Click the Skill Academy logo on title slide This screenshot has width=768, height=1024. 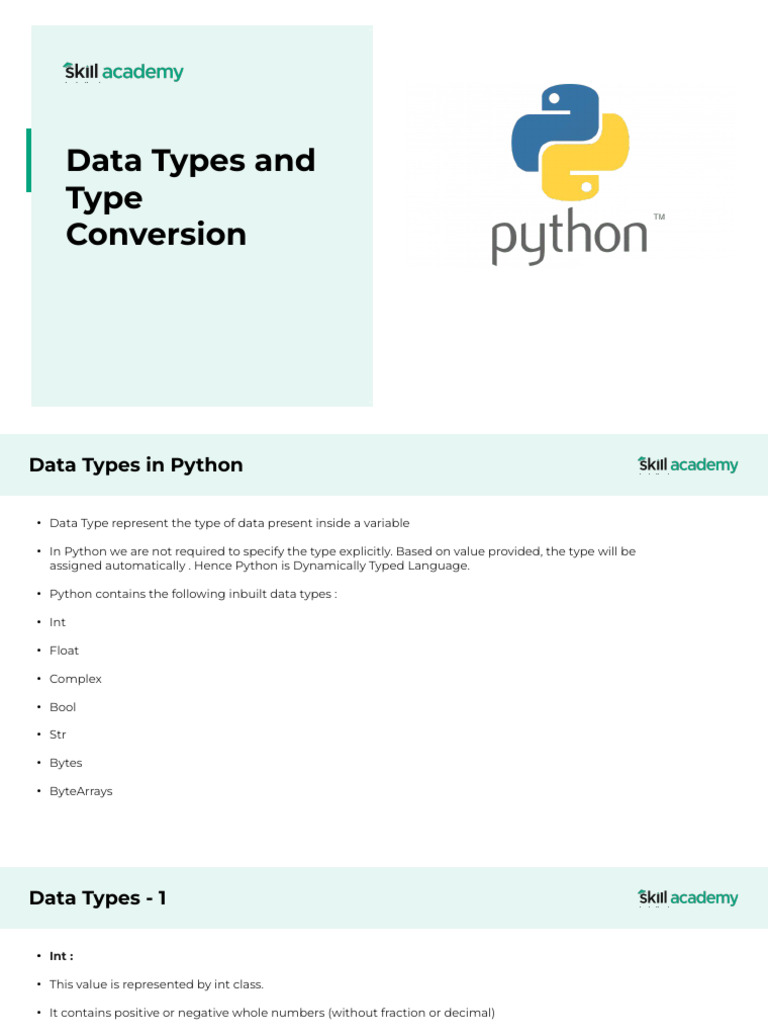point(123,72)
